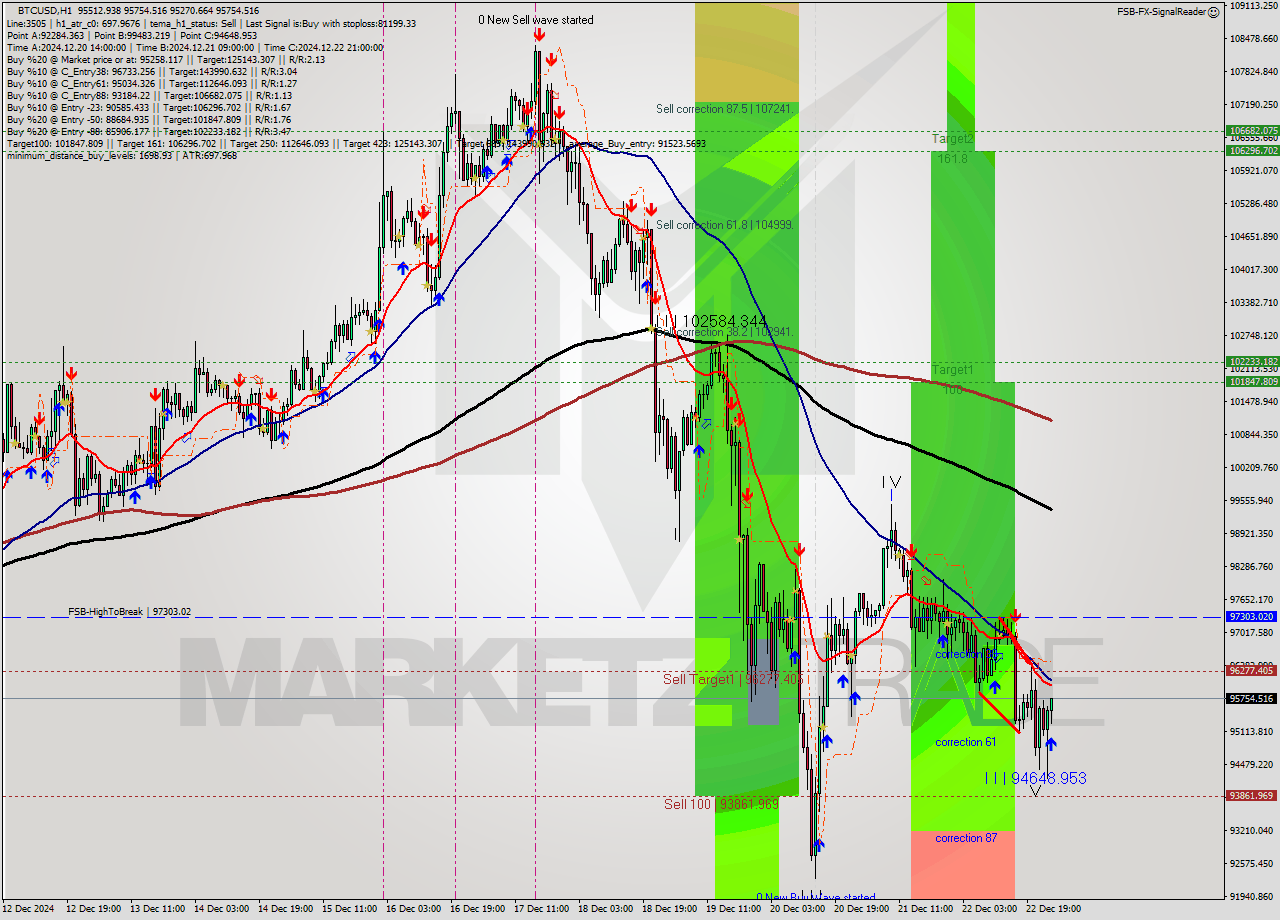Click the 'I V' wave marker label
This screenshot has height=920, width=1280.
tap(891, 483)
